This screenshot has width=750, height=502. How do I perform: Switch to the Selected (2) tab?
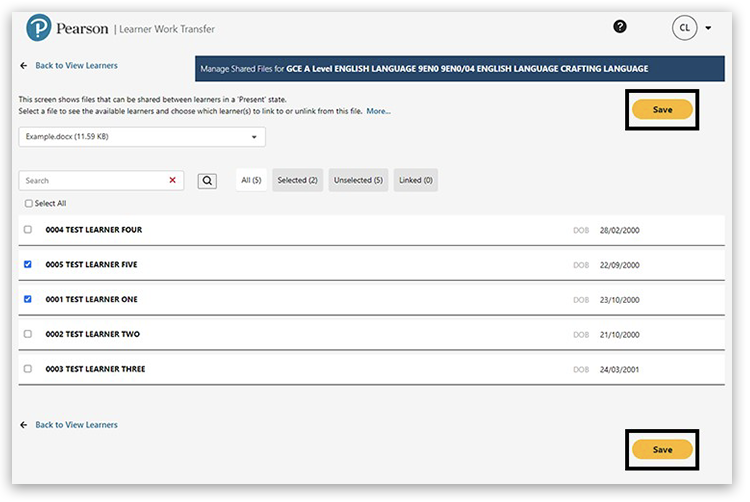coord(297,180)
